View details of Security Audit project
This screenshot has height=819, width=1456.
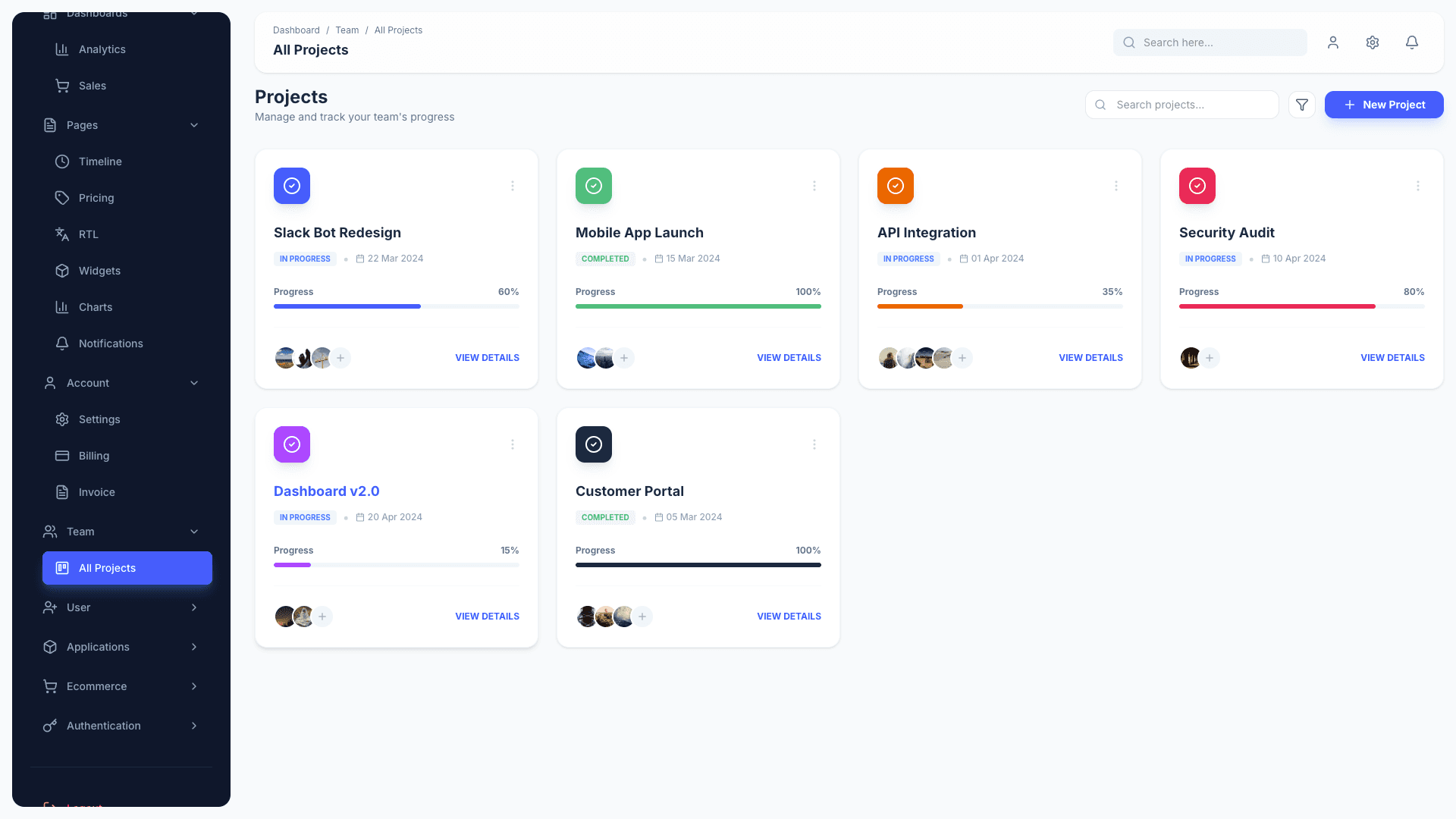pyautogui.click(x=1392, y=357)
